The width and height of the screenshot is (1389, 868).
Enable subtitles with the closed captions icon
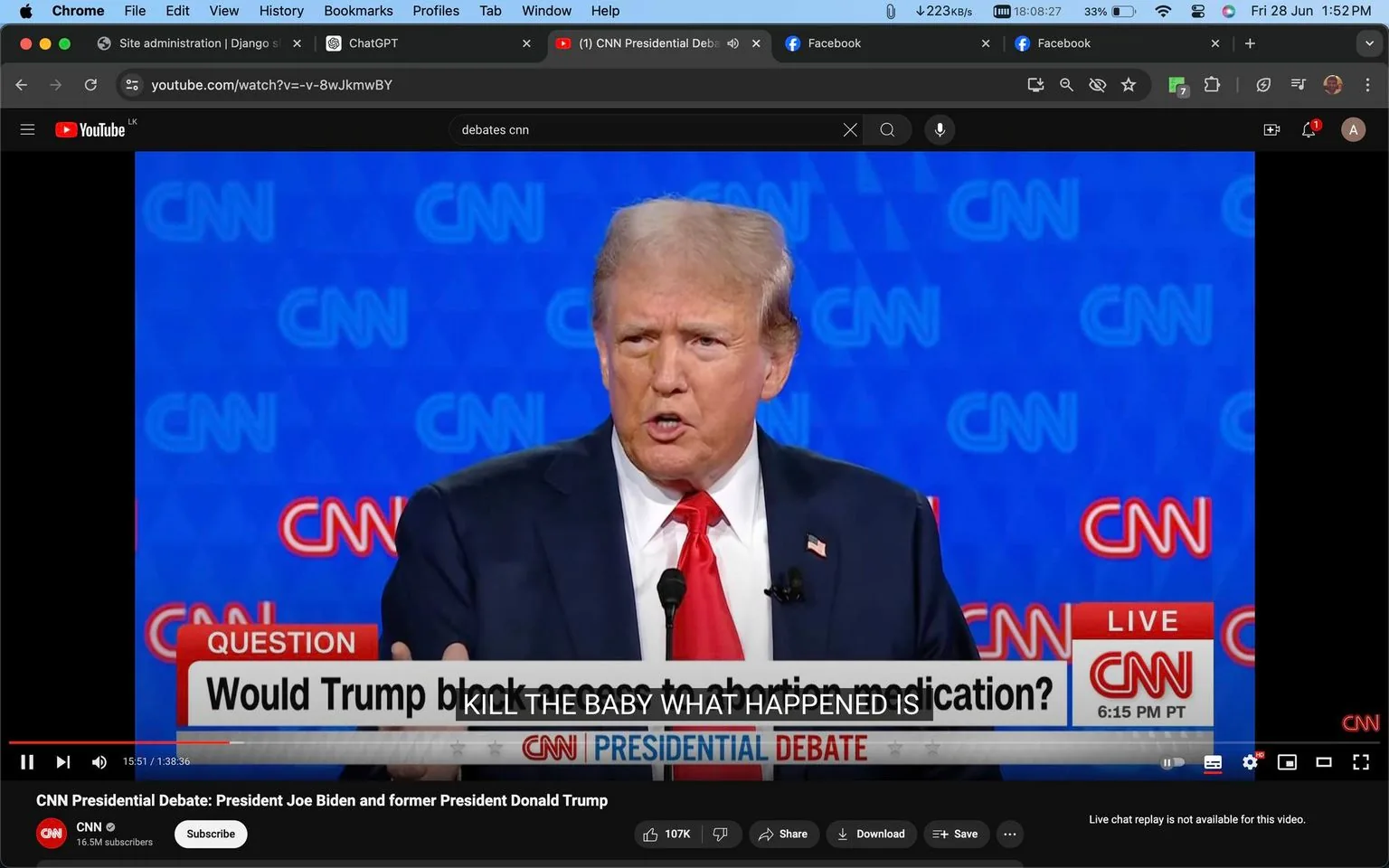pyautogui.click(x=1213, y=762)
